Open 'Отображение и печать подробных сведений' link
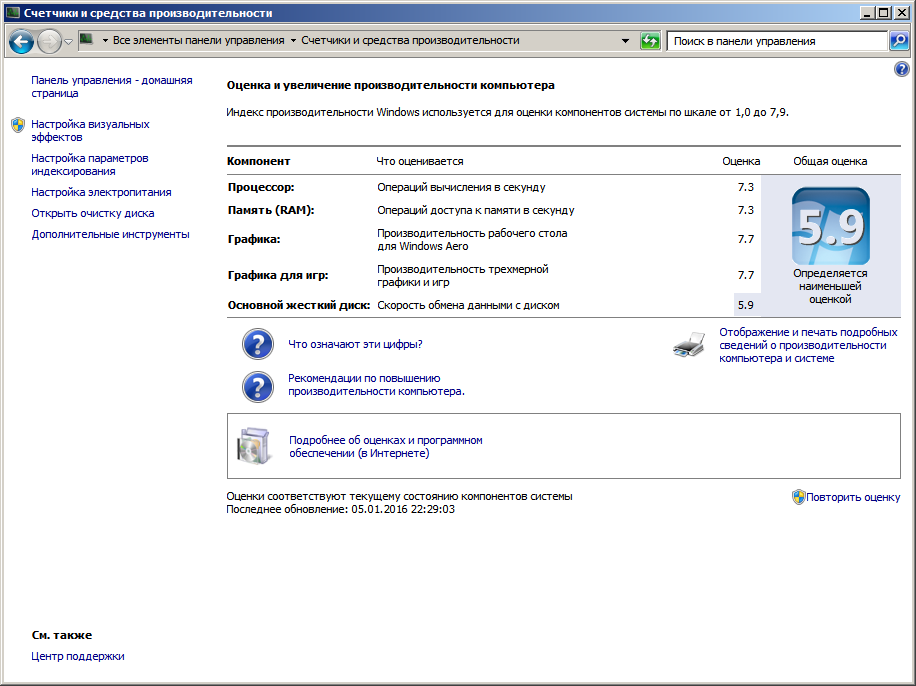This screenshot has height=686, width=916. tap(808, 345)
